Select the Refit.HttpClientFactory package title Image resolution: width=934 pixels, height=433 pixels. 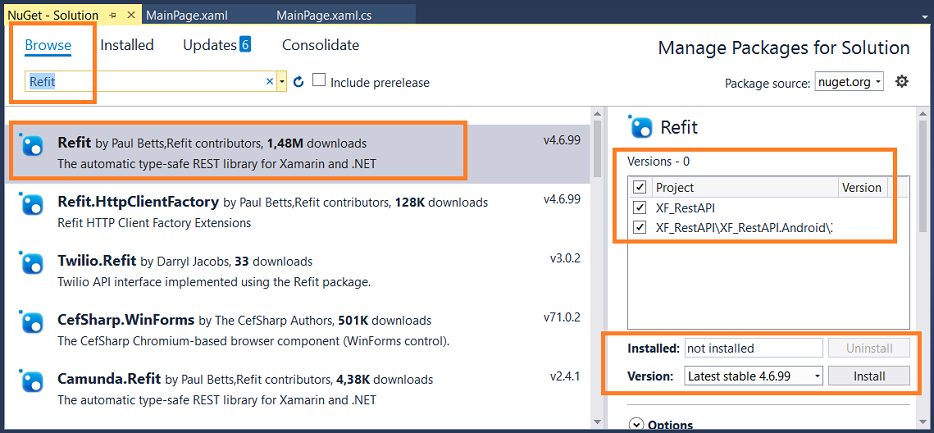click(x=138, y=202)
